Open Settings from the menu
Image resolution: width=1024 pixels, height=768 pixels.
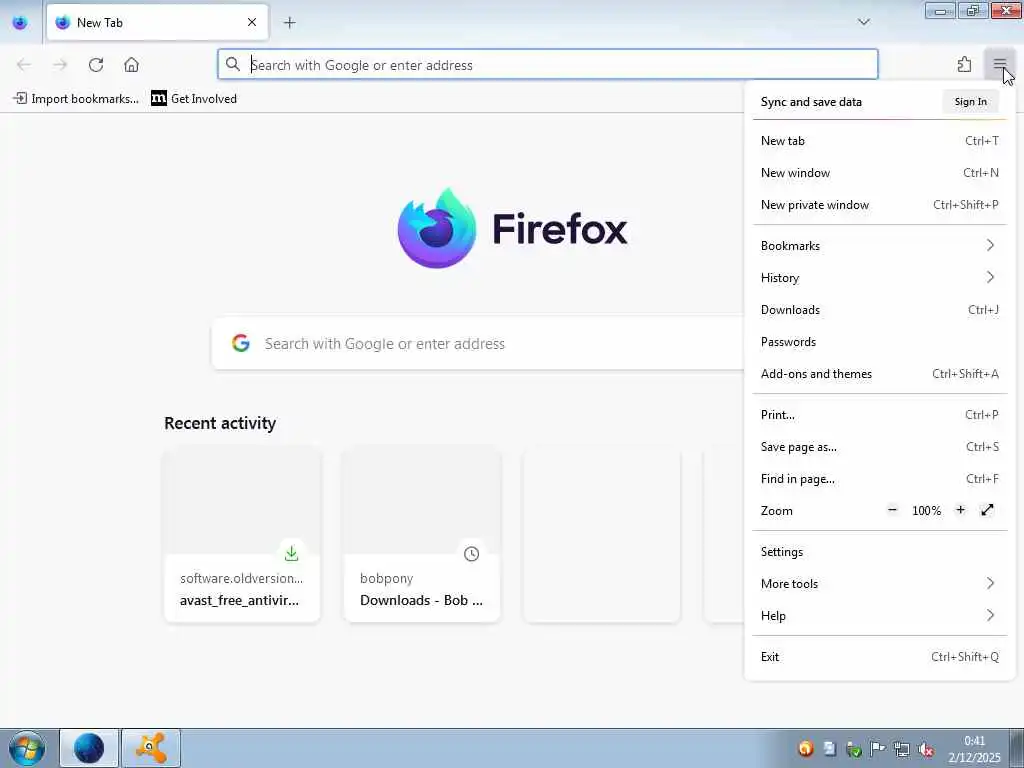(x=880, y=552)
